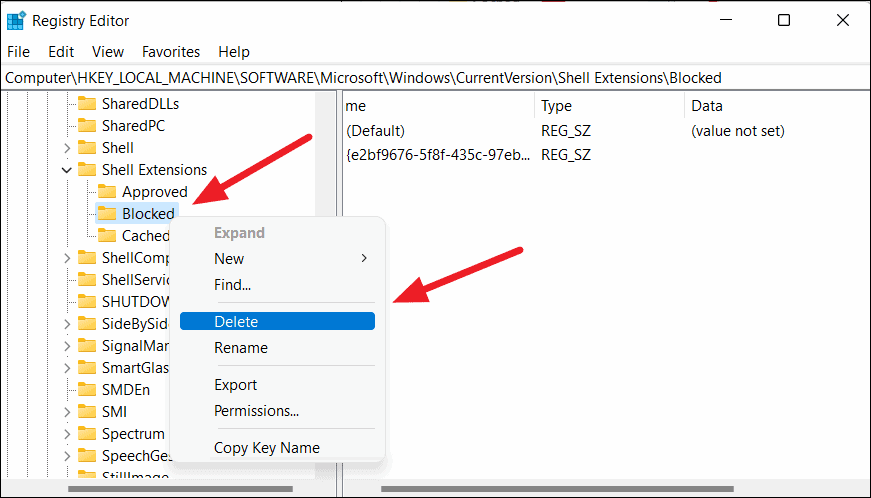Select the {e2bf9676-5f8f-435c-97eb... value
The width and height of the screenshot is (871, 498).
coord(438,154)
